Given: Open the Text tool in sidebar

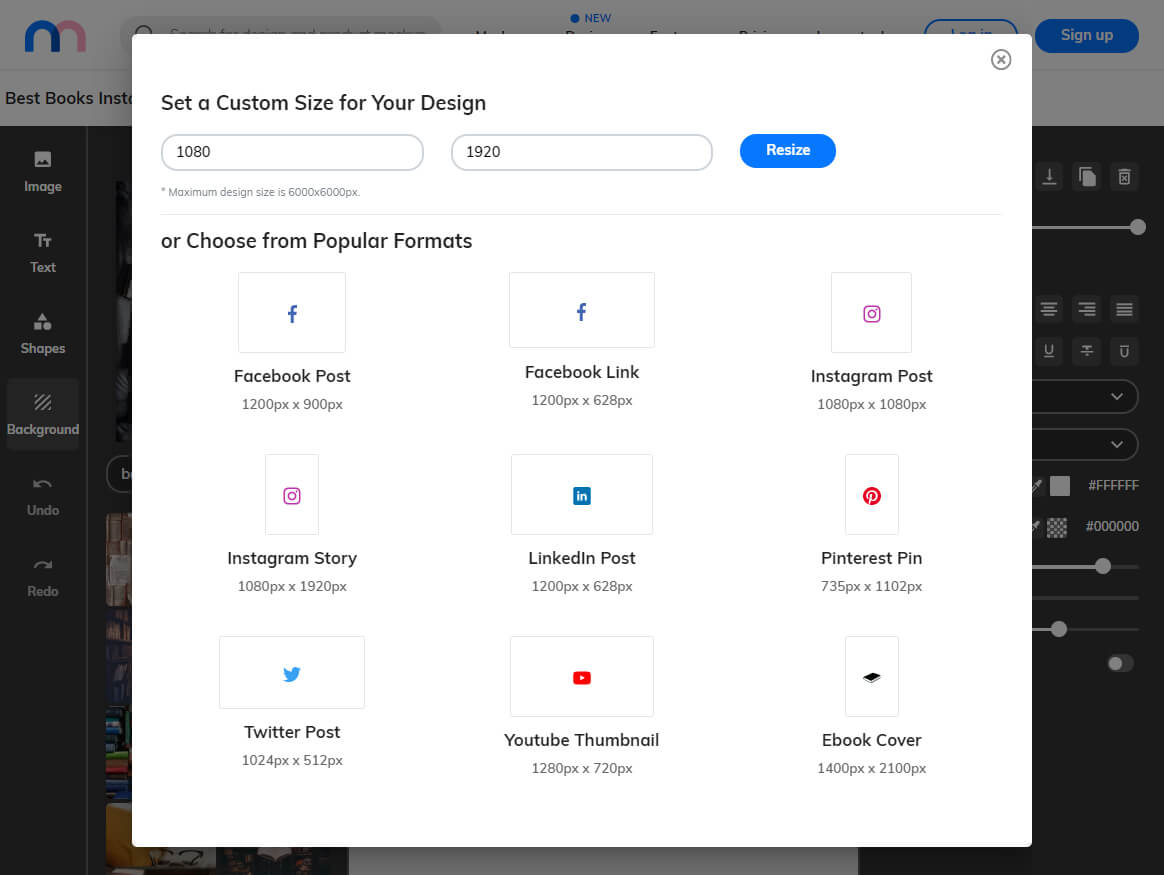Looking at the screenshot, I should (x=42, y=253).
